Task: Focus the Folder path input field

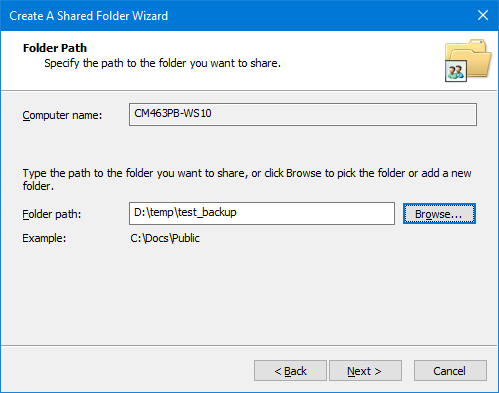Action: click(262, 213)
